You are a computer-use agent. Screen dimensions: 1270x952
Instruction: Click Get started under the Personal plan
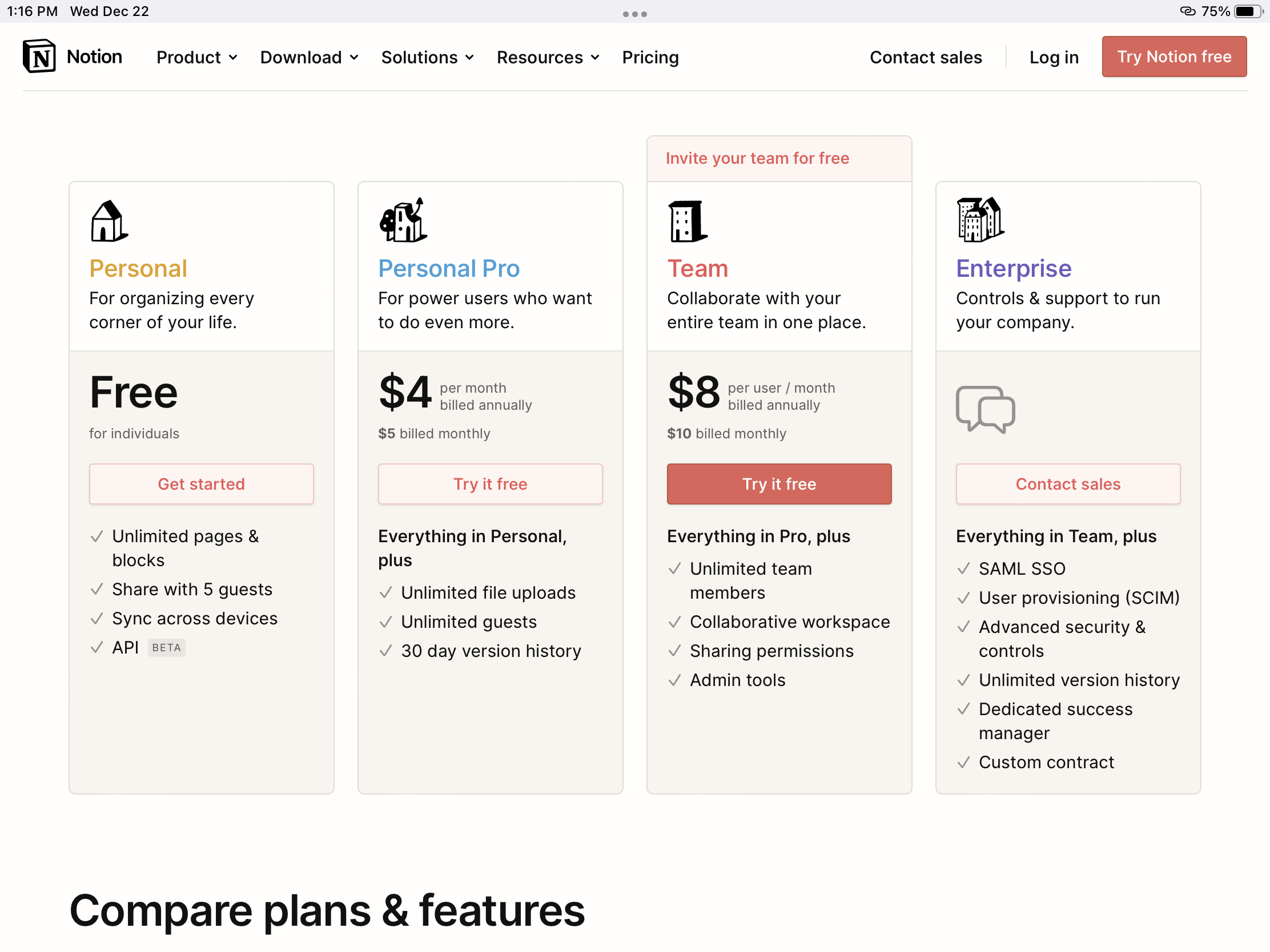point(201,484)
